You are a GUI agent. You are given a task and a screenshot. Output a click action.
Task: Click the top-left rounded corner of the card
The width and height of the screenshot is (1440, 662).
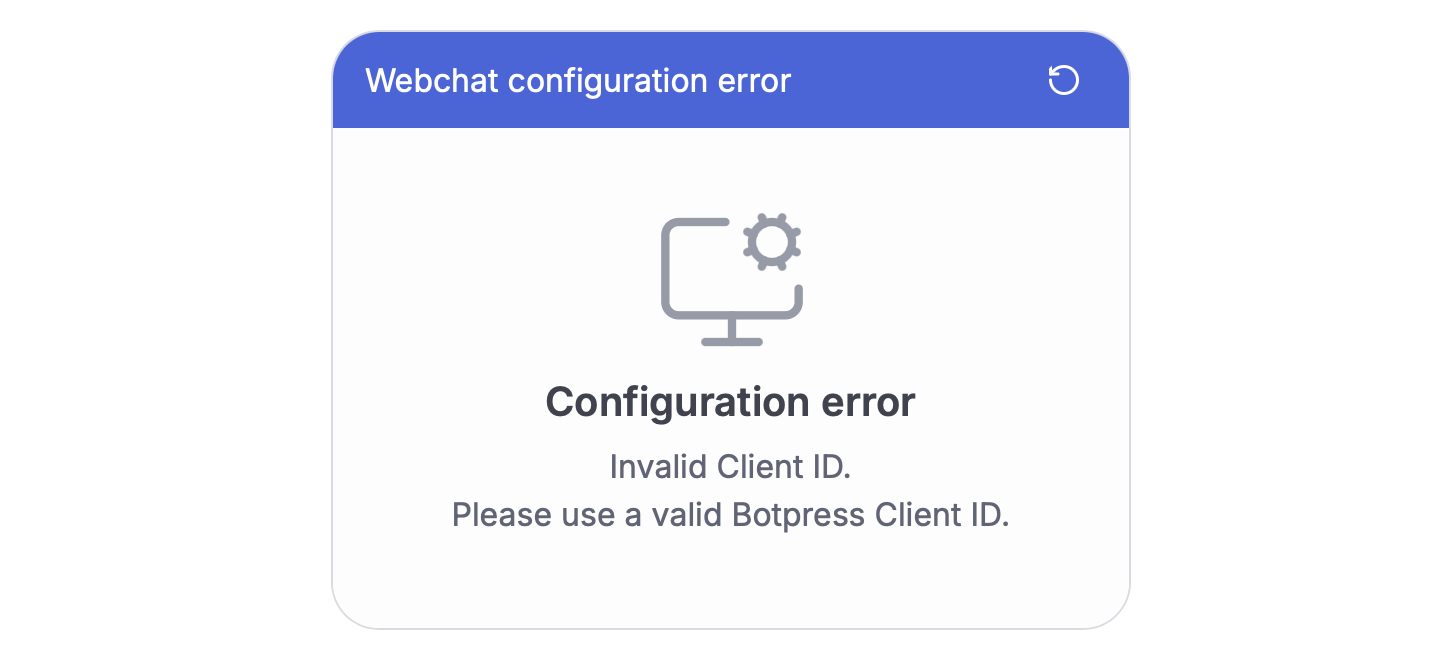tap(350, 45)
